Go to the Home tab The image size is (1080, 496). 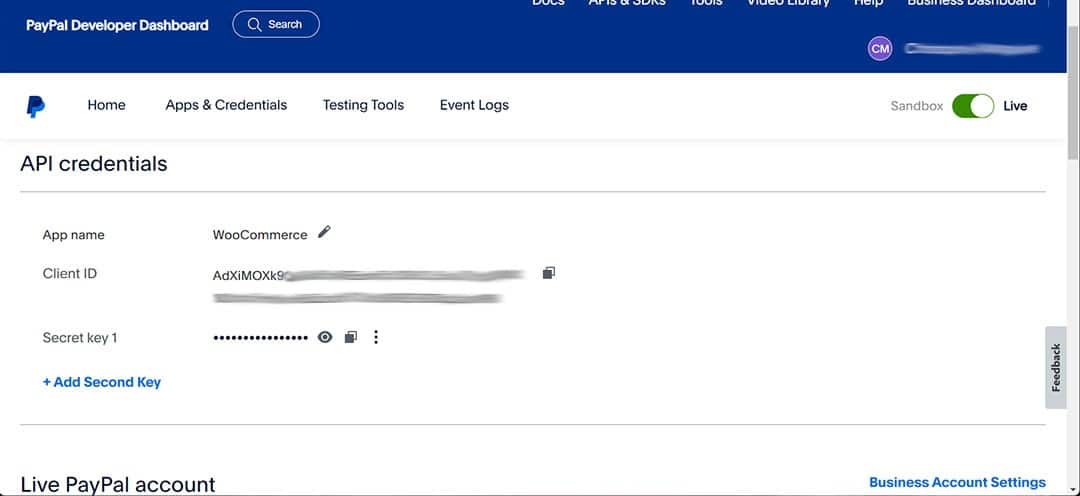click(106, 105)
